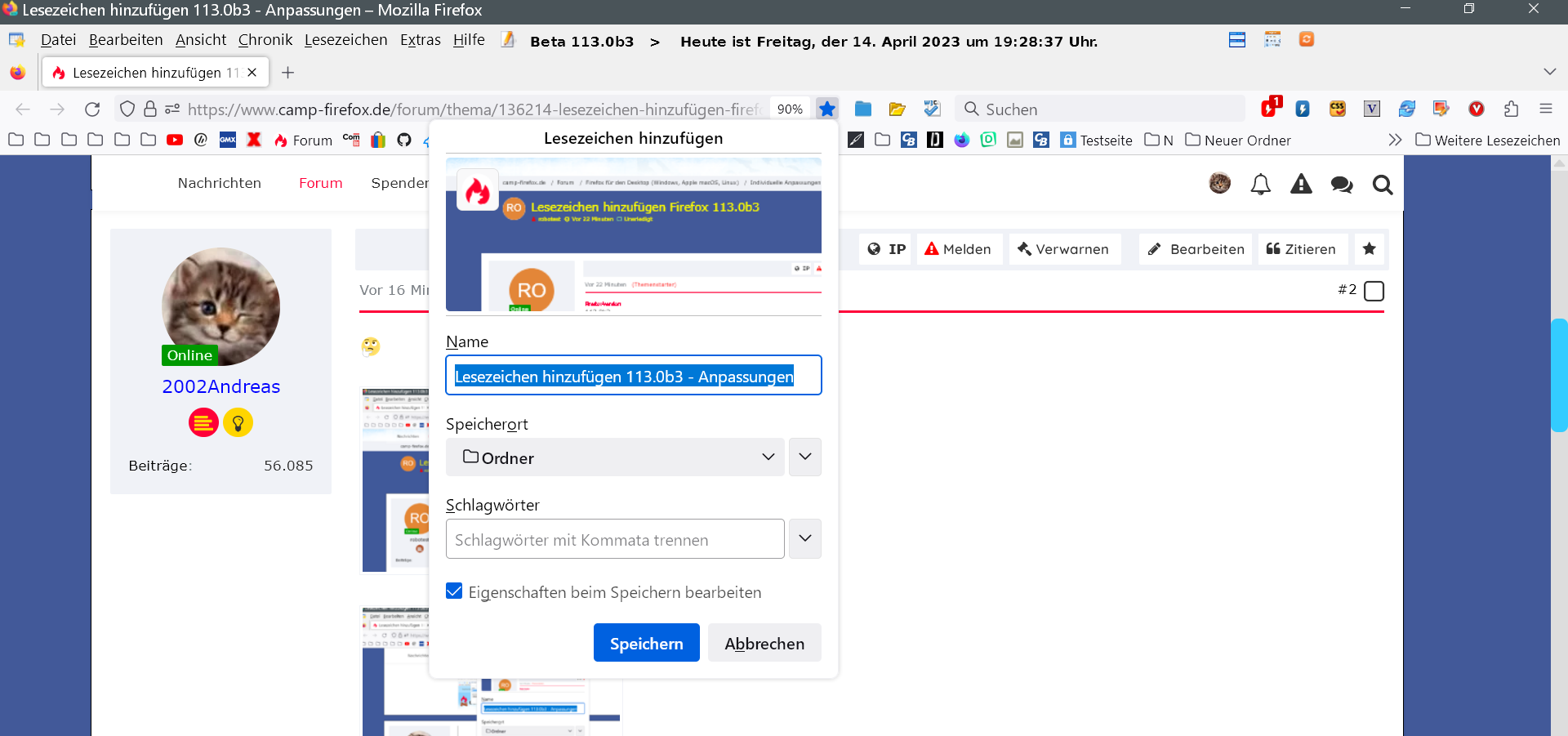Focus the Schlagwörter tags input field

(615, 539)
